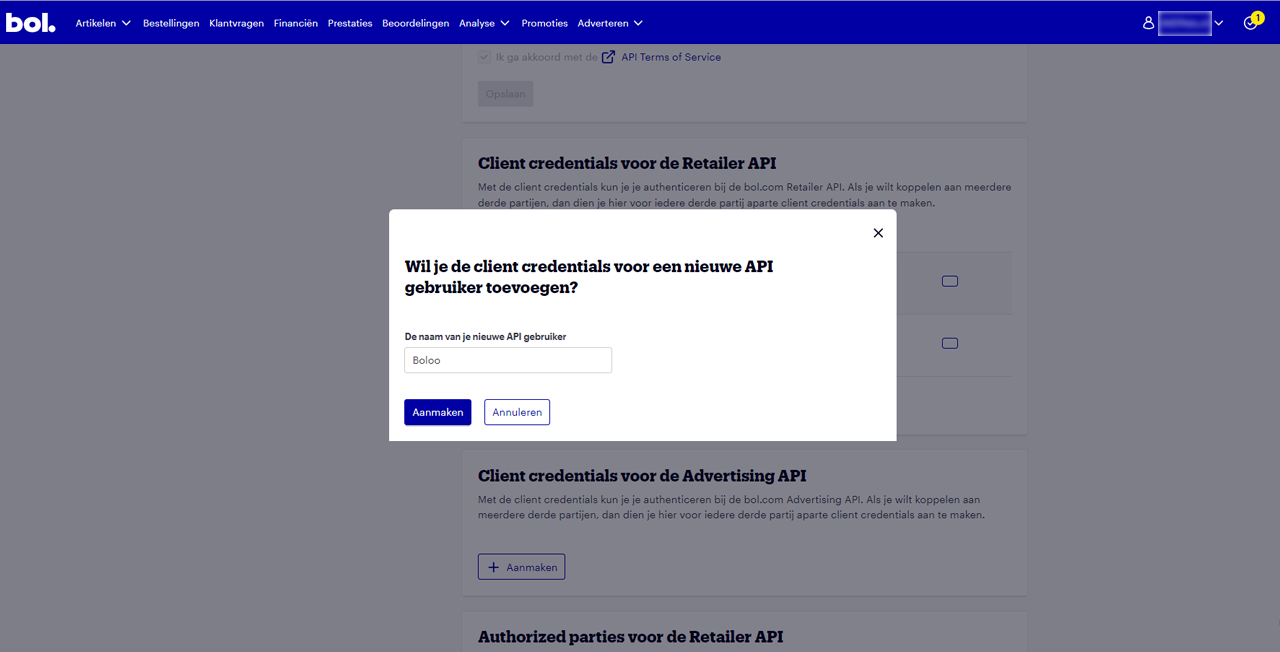Screen dimensions: 1280x652
Task: Open Beoordelingen page
Action: (416, 23)
